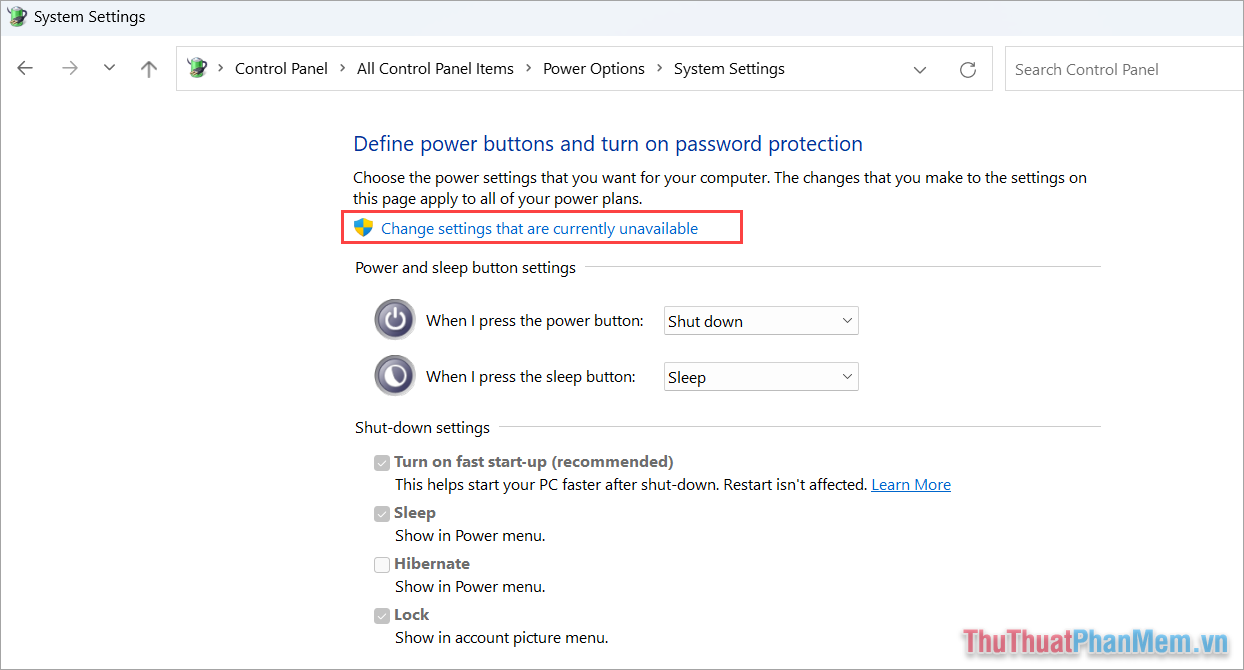Open the sleep button action dropdown

coord(761,376)
